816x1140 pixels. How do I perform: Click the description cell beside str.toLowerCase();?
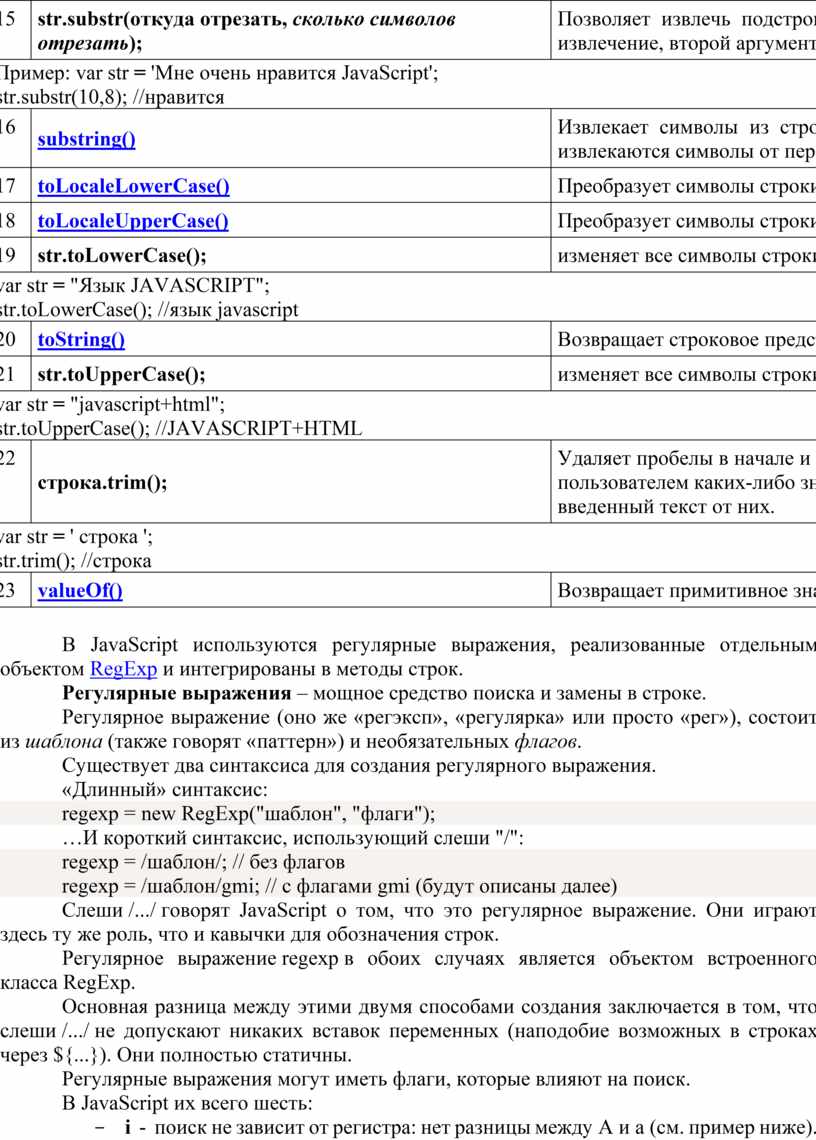pyautogui.click(x=686, y=255)
